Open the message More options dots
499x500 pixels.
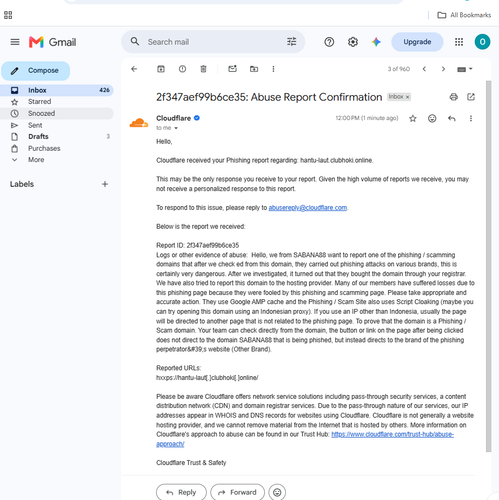coord(471,118)
